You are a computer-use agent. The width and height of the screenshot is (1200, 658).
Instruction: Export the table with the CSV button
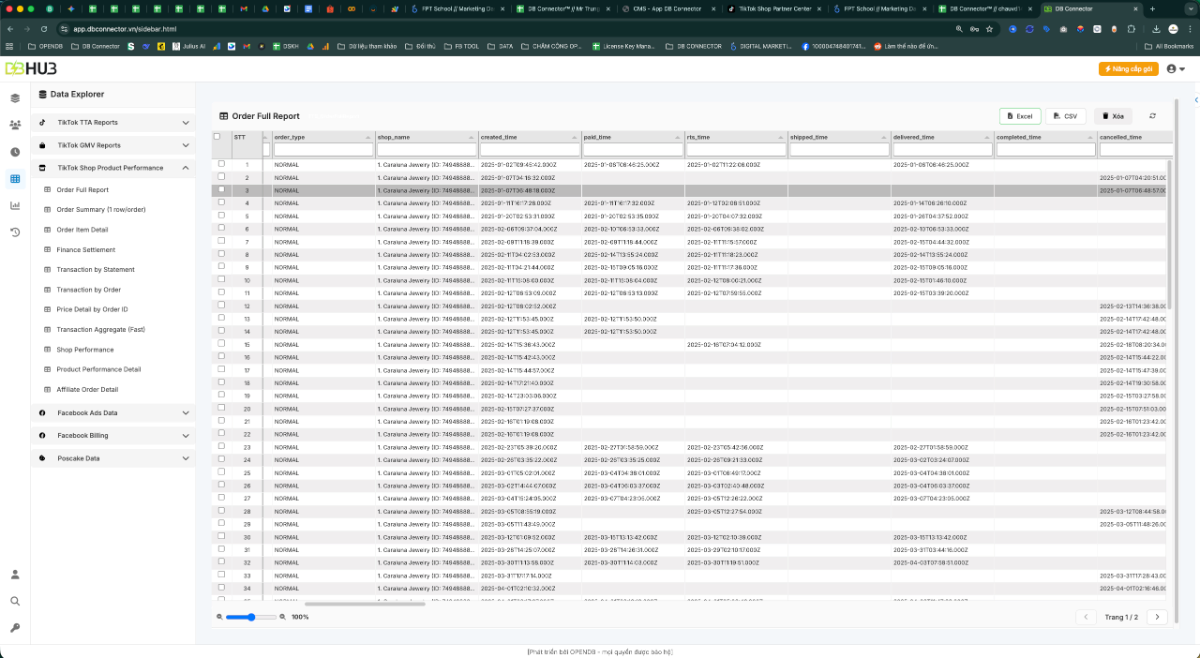click(x=1067, y=116)
